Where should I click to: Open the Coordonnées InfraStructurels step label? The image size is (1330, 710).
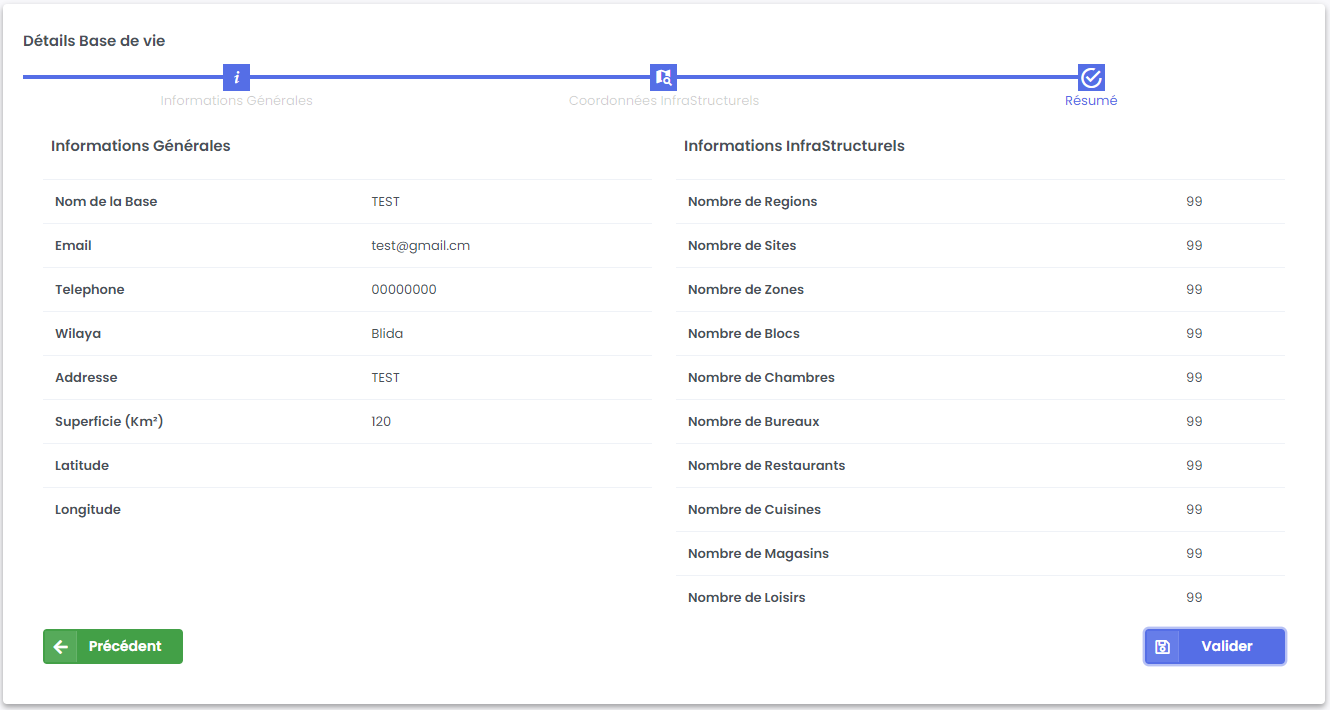coord(663,101)
